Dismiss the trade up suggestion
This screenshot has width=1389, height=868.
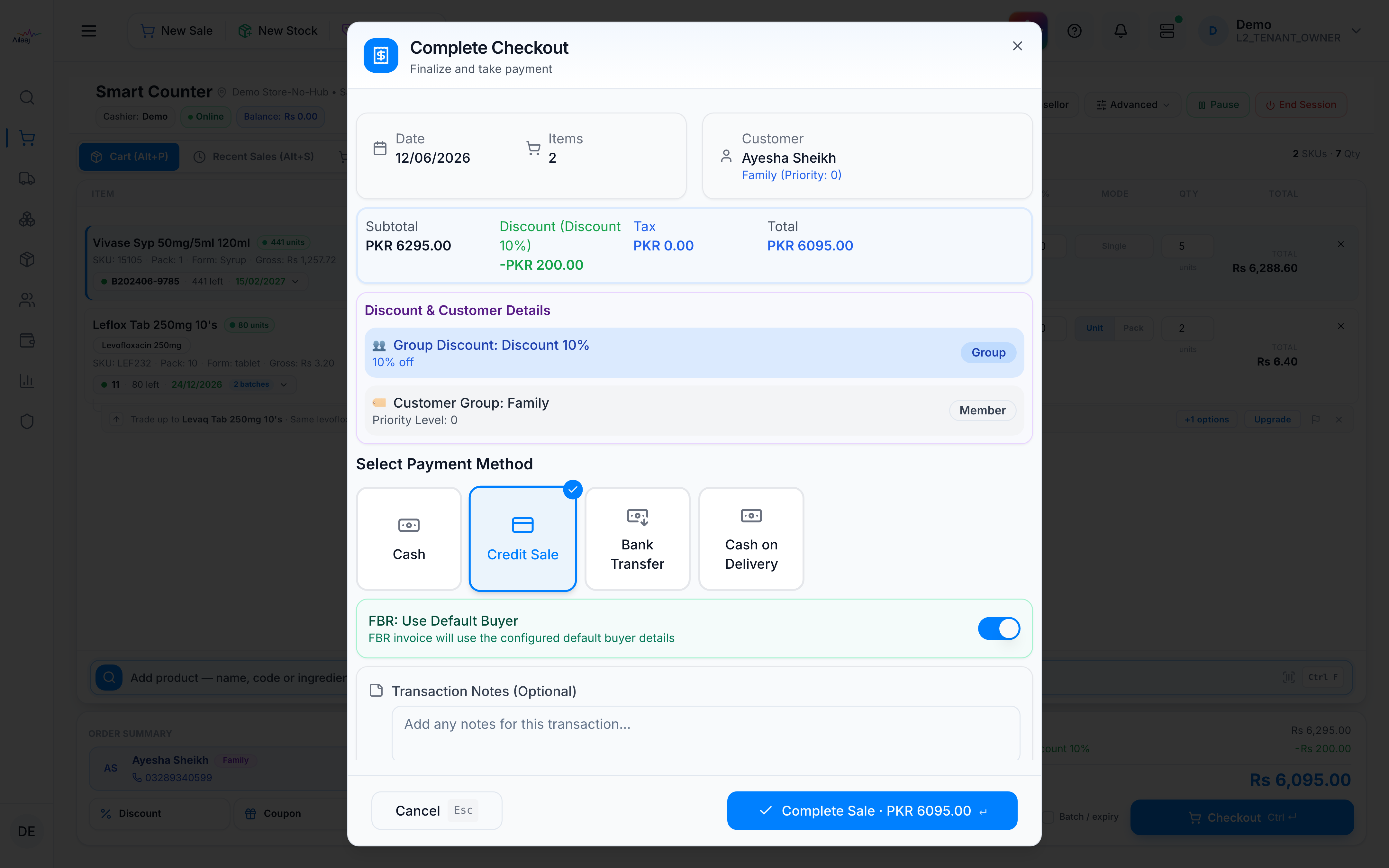[1339, 420]
